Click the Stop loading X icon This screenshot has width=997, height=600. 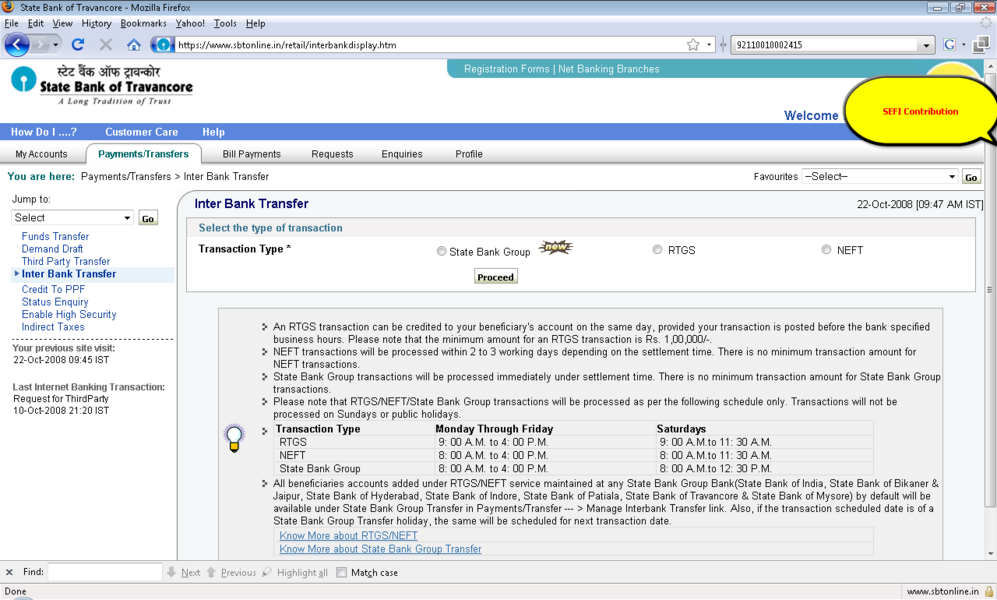pos(105,45)
